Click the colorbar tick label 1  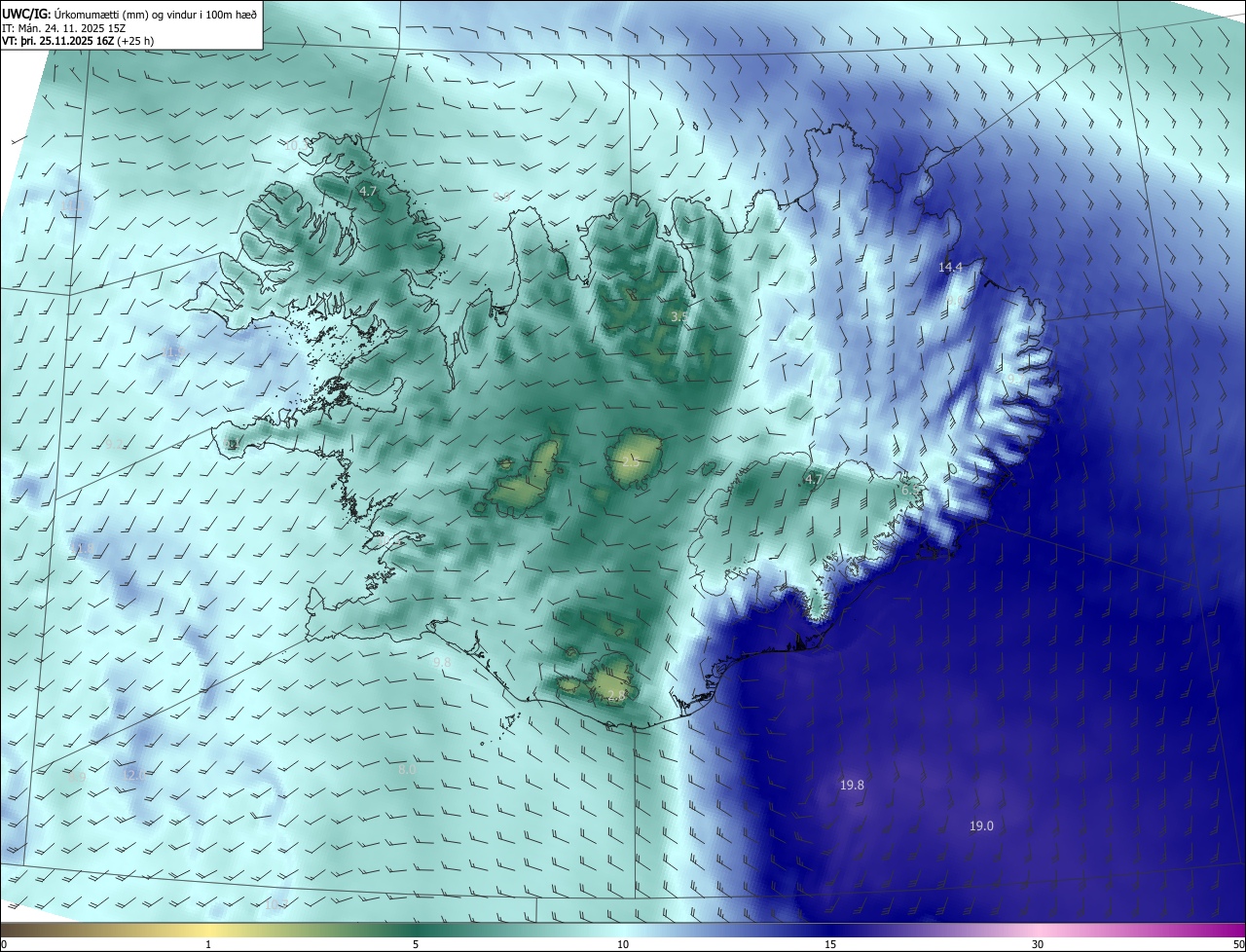[209, 944]
